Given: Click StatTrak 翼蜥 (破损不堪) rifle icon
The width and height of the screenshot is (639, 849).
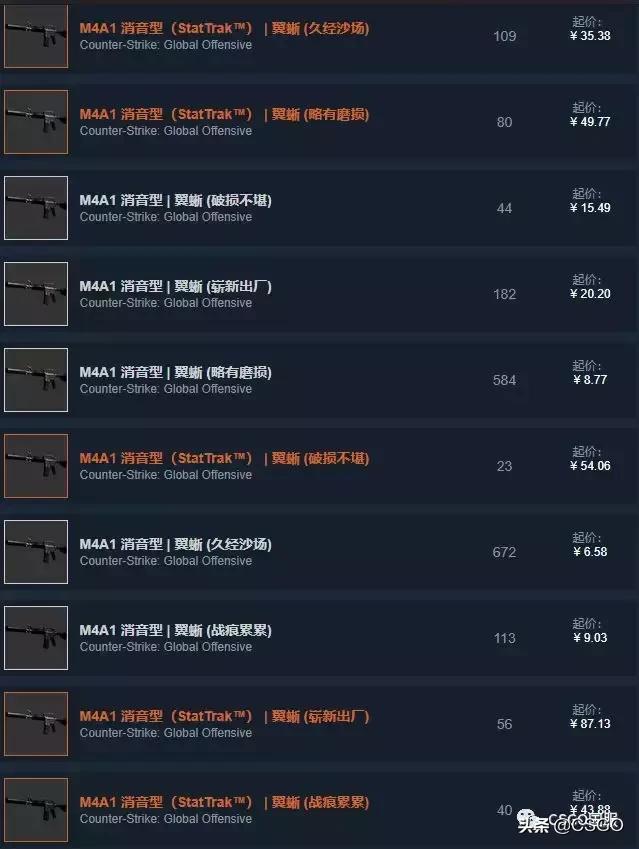Looking at the screenshot, I should tap(36, 466).
